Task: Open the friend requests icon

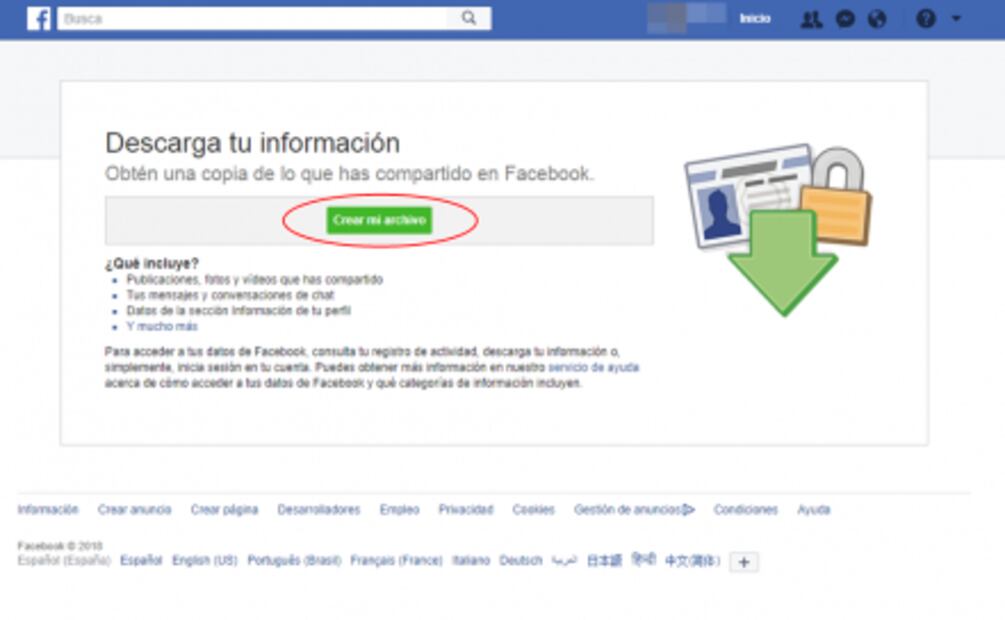Action: click(x=811, y=19)
